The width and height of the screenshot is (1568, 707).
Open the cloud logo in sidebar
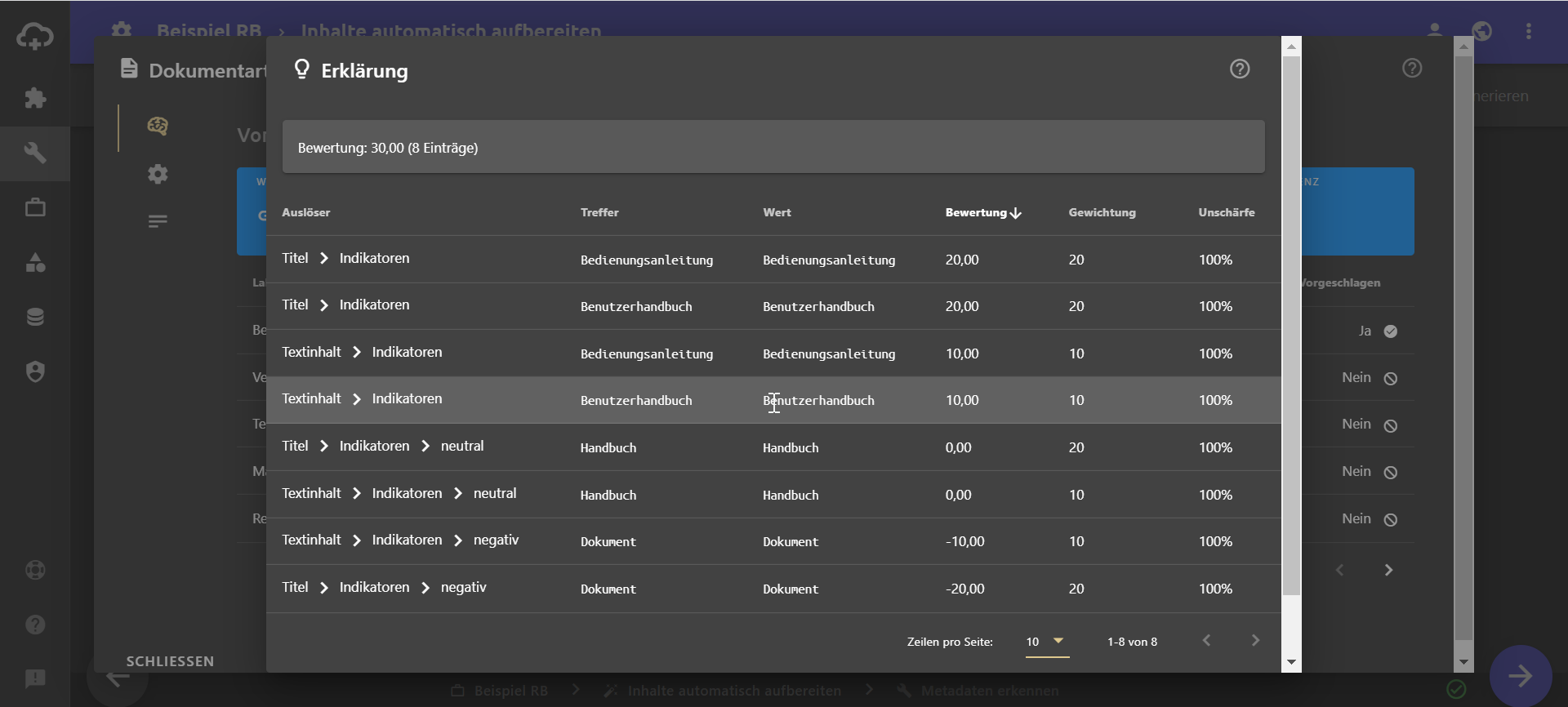[x=35, y=36]
